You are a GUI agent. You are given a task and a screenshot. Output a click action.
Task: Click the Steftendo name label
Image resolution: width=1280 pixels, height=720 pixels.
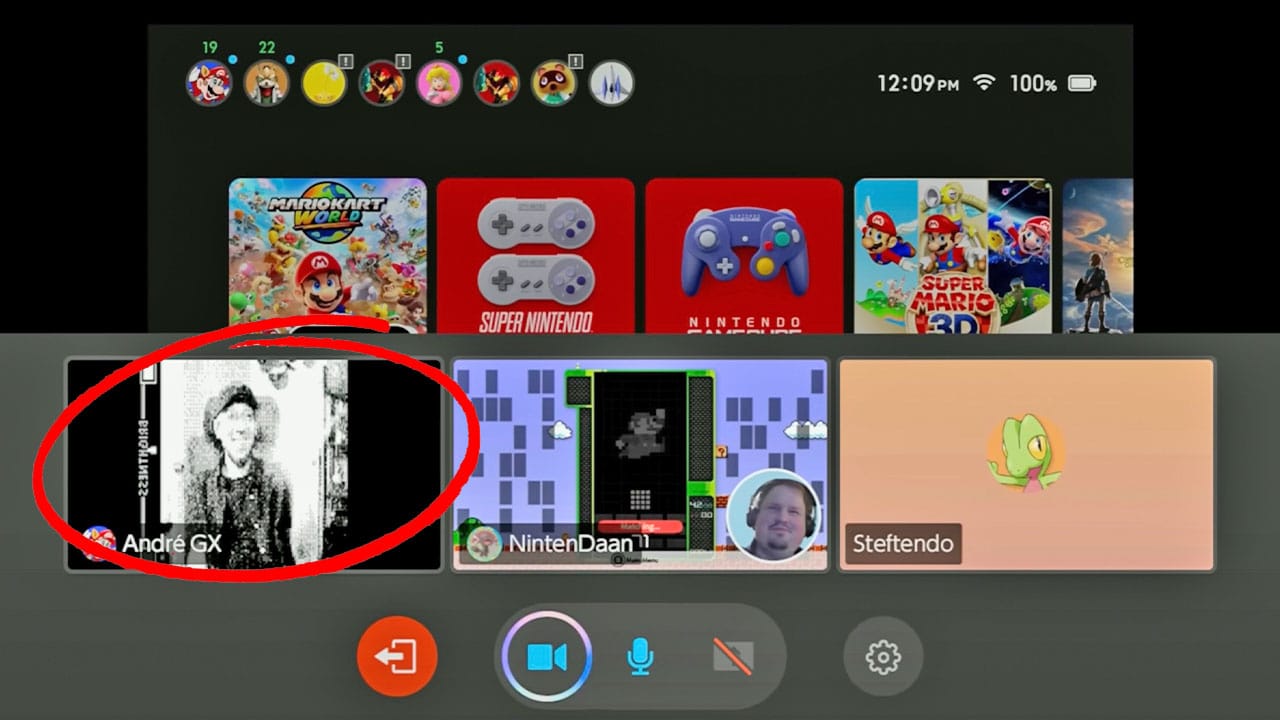tap(902, 545)
